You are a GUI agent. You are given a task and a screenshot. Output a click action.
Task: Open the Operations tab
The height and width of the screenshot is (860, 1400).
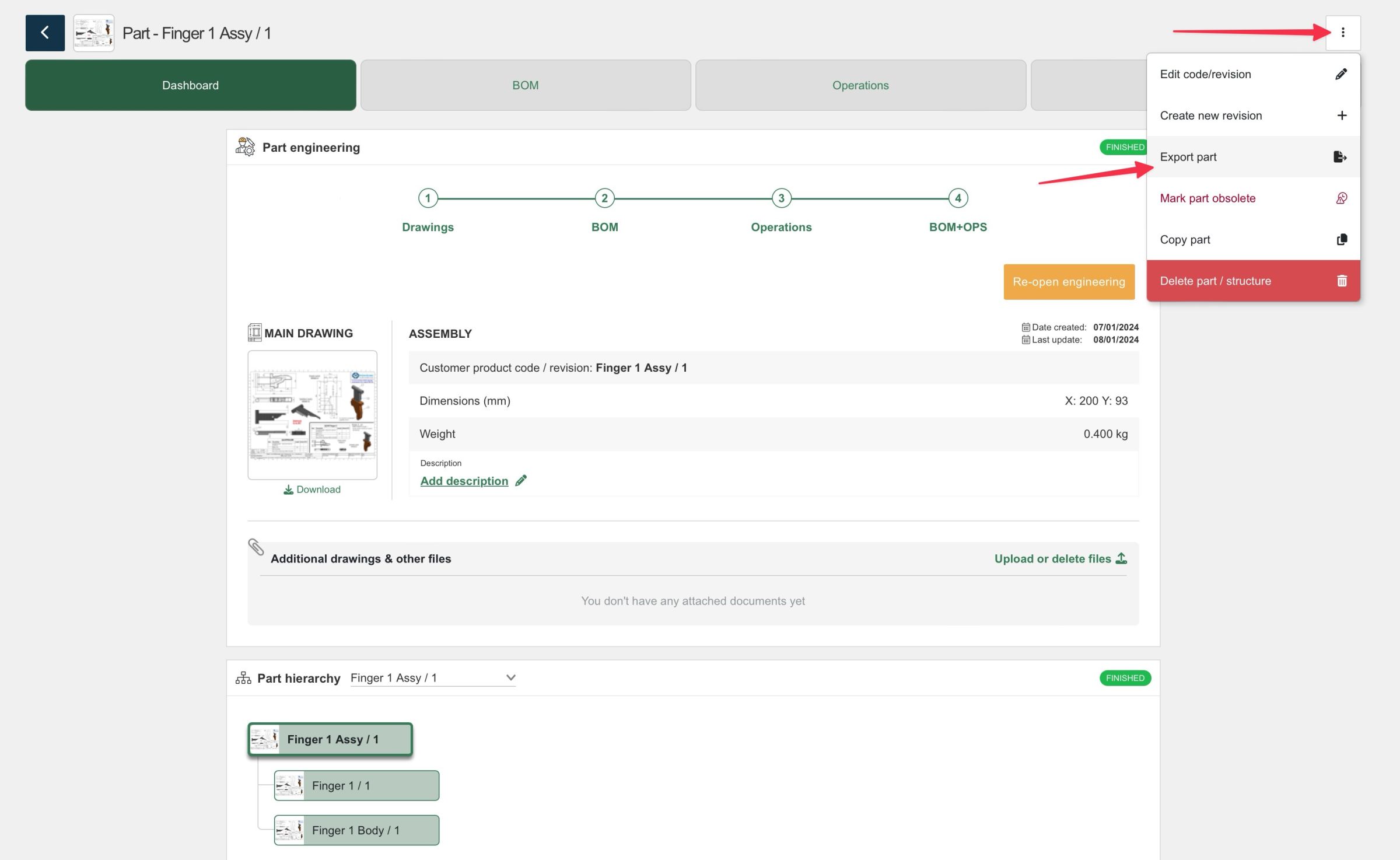point(860,85)
